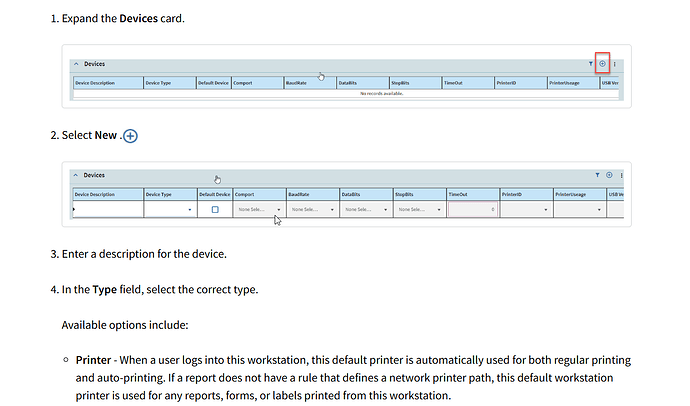Click the Default Device header in the empty grid

coord(213,83)
